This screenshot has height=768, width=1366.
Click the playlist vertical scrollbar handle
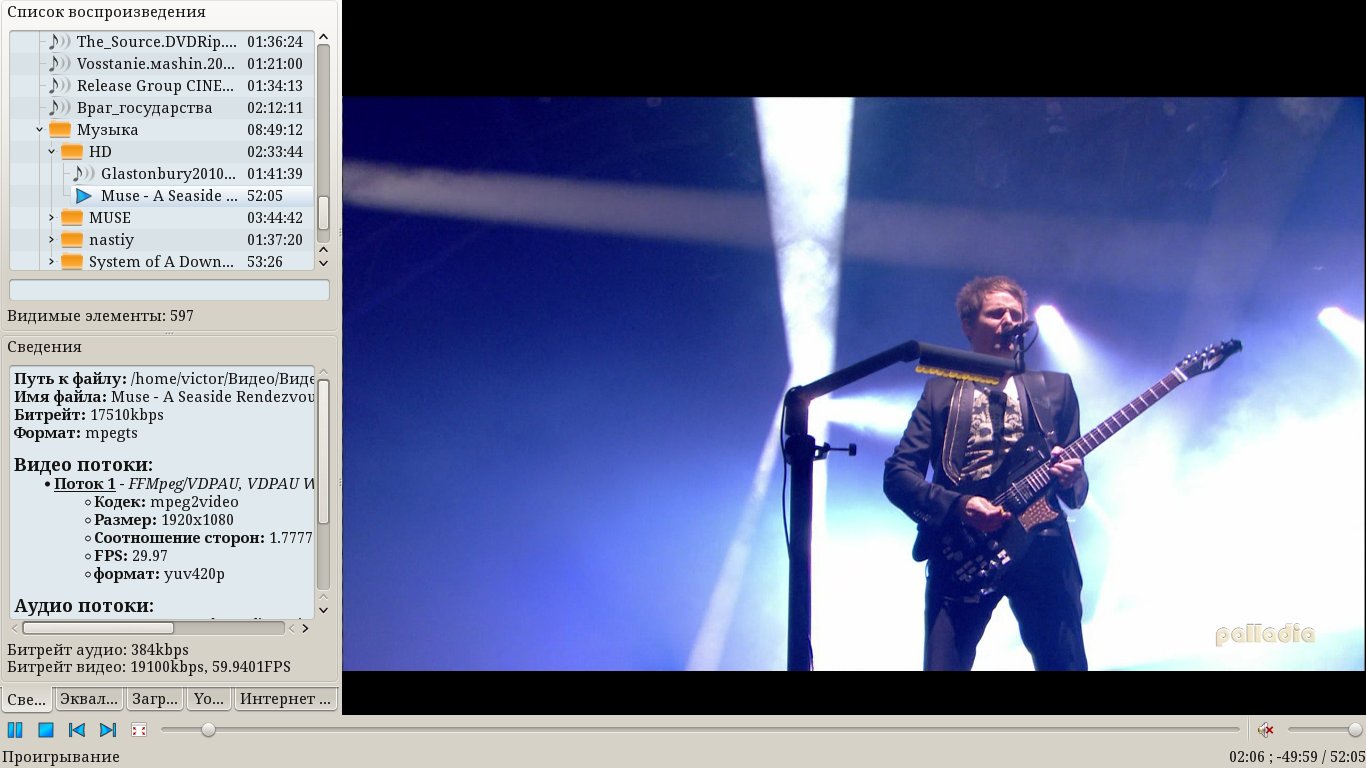[x=324, y=213]
